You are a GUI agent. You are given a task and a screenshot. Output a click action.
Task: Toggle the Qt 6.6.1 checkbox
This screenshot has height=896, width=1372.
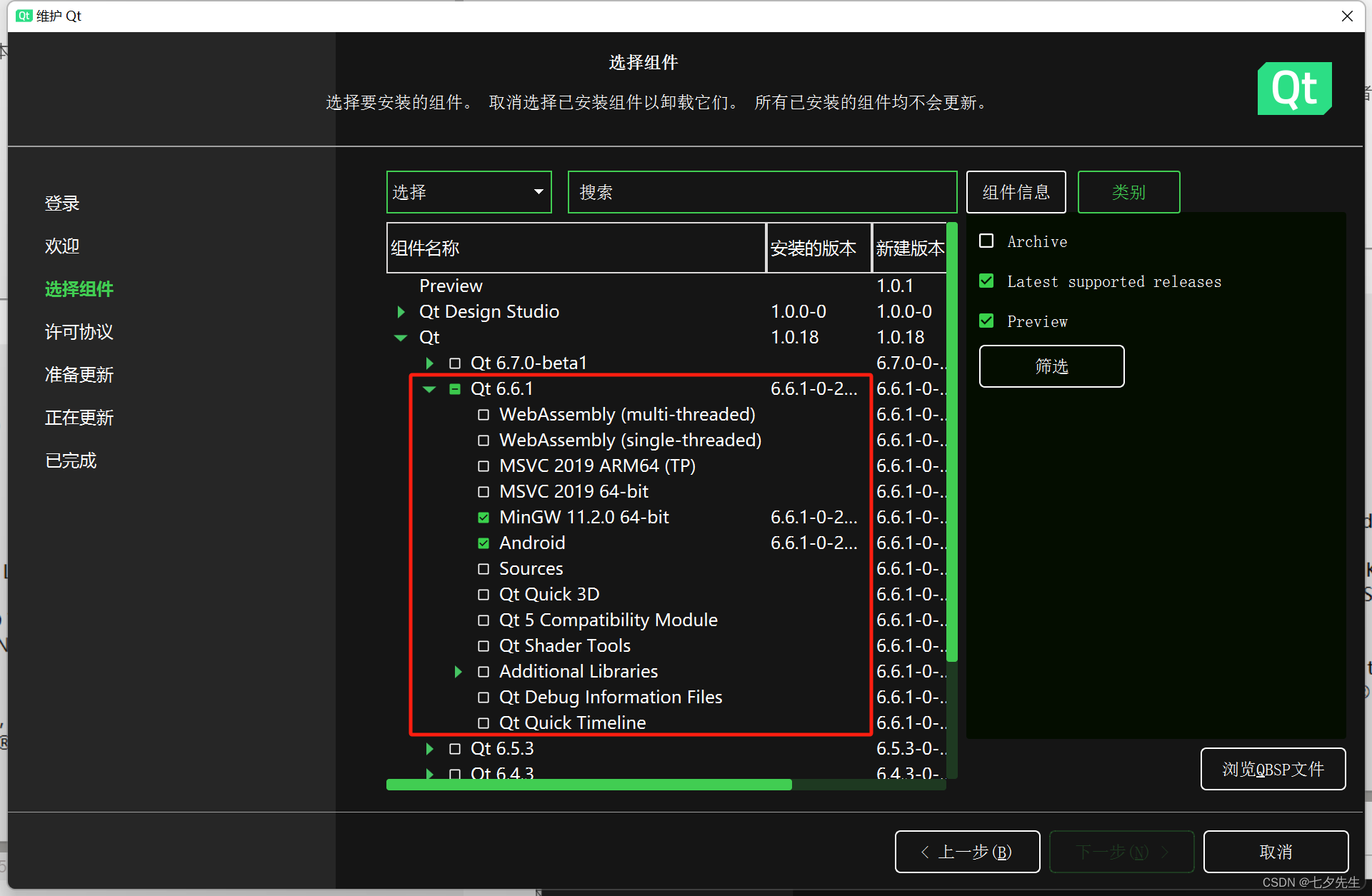tap(455, 389)
